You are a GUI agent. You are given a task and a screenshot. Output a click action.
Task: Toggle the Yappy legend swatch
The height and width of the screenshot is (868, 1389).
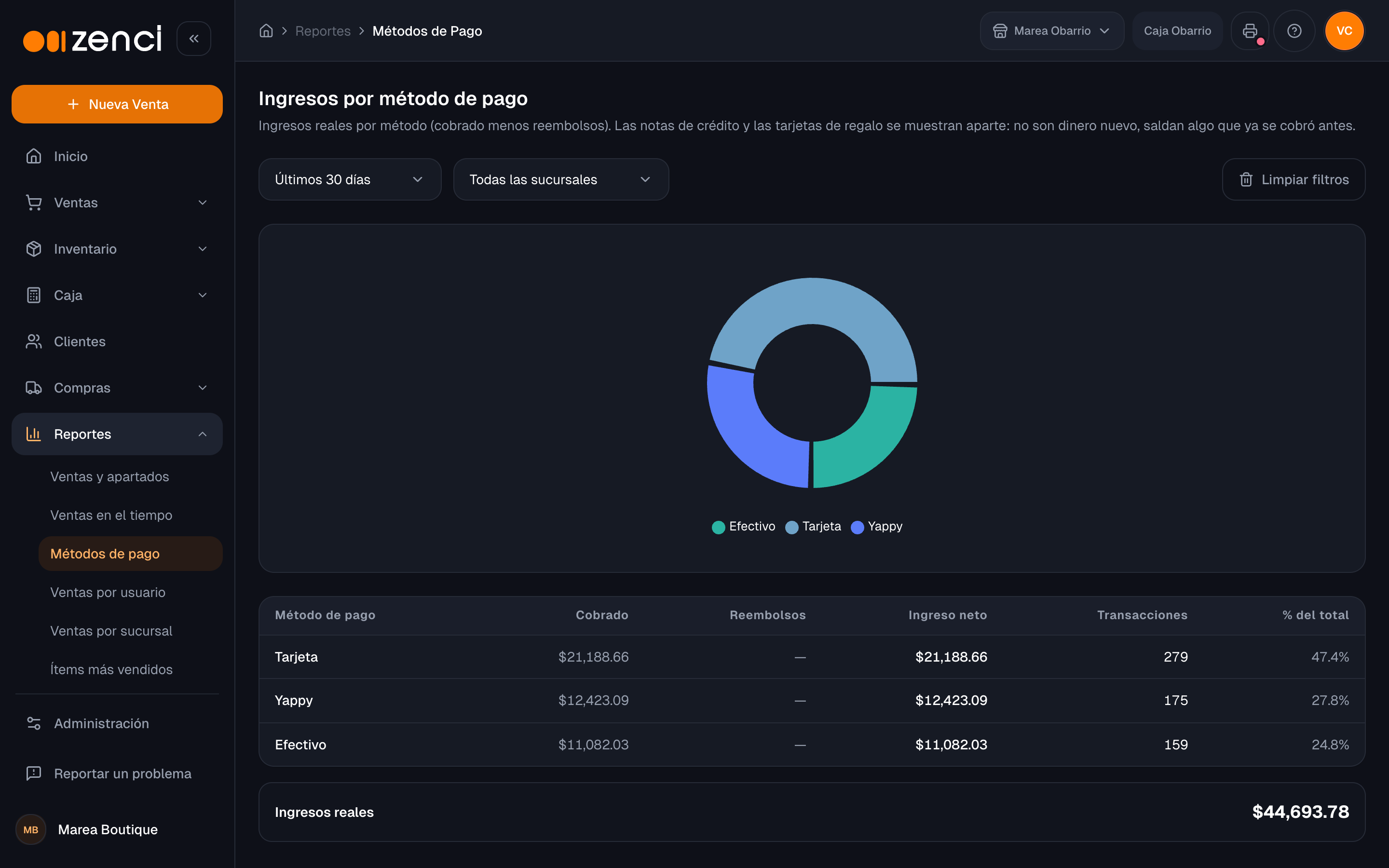(x=857, y=527)
